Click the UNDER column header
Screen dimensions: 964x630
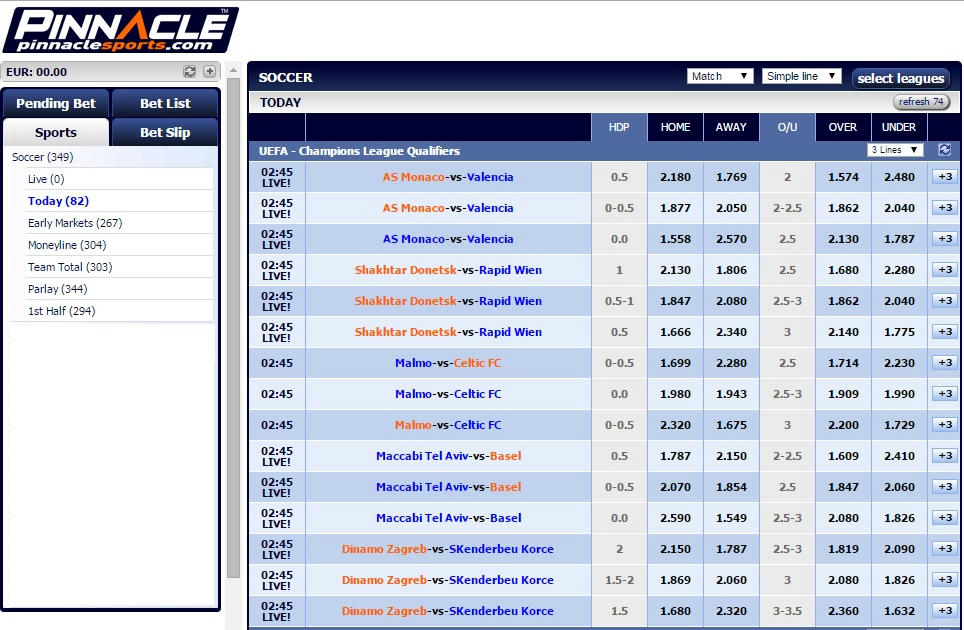pos(899,127)
